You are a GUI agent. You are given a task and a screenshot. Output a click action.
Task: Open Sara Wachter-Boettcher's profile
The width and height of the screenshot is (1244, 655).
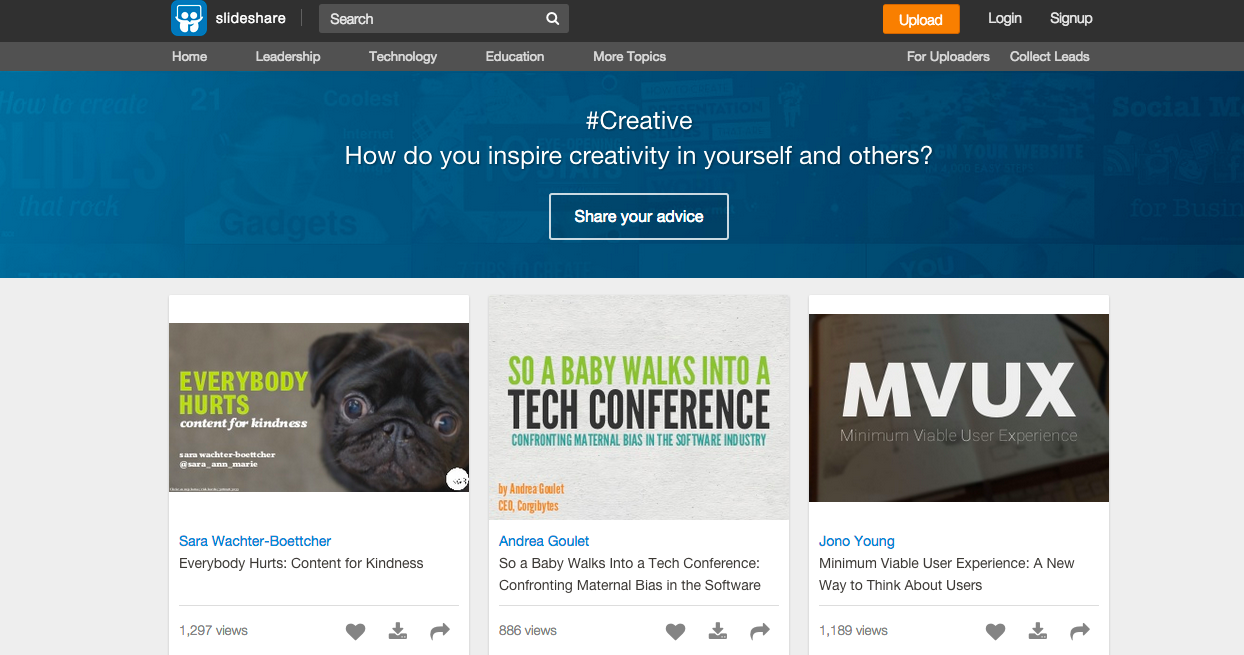[254, 540]
